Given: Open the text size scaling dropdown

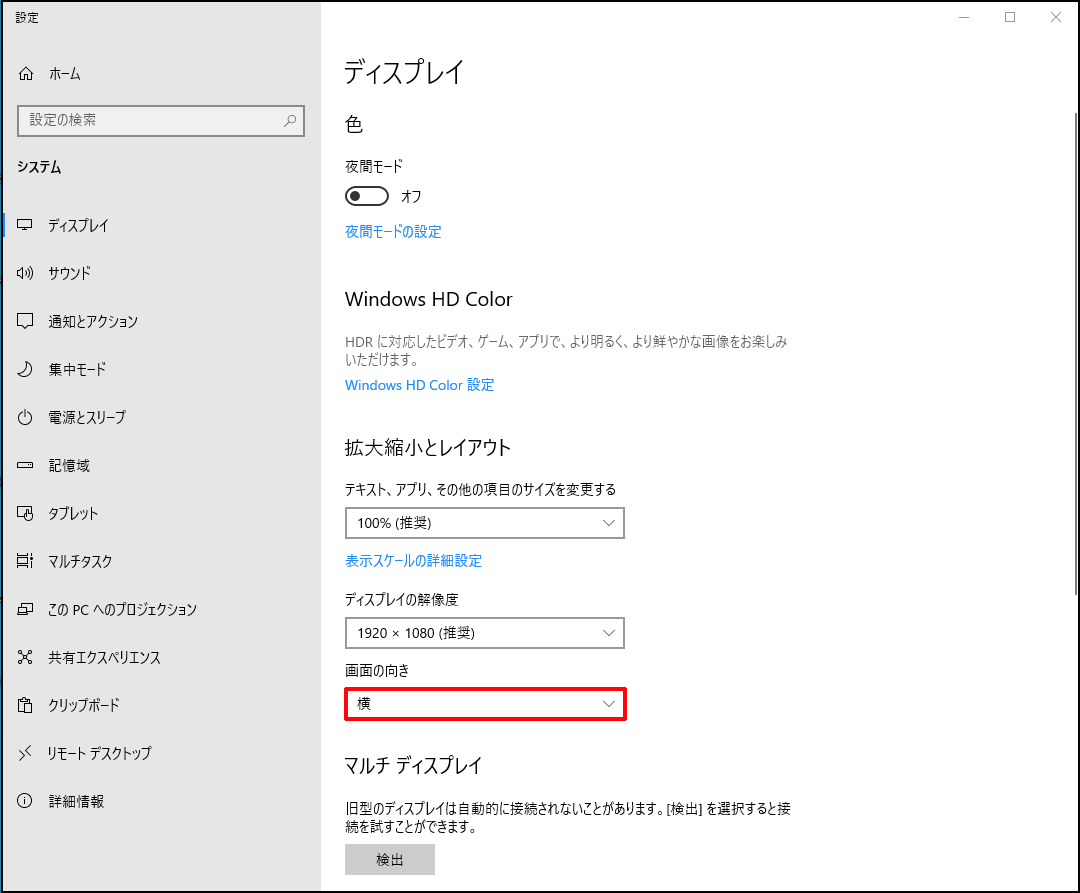Looking at the screenshot, I should pos(484,522).
